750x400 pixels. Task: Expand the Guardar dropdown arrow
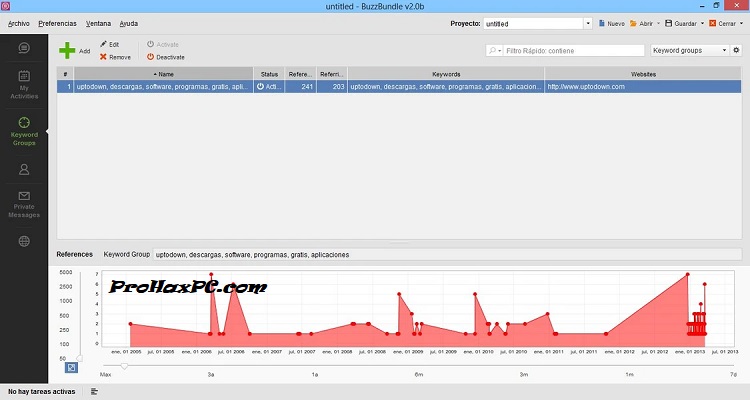click(702, 23)
